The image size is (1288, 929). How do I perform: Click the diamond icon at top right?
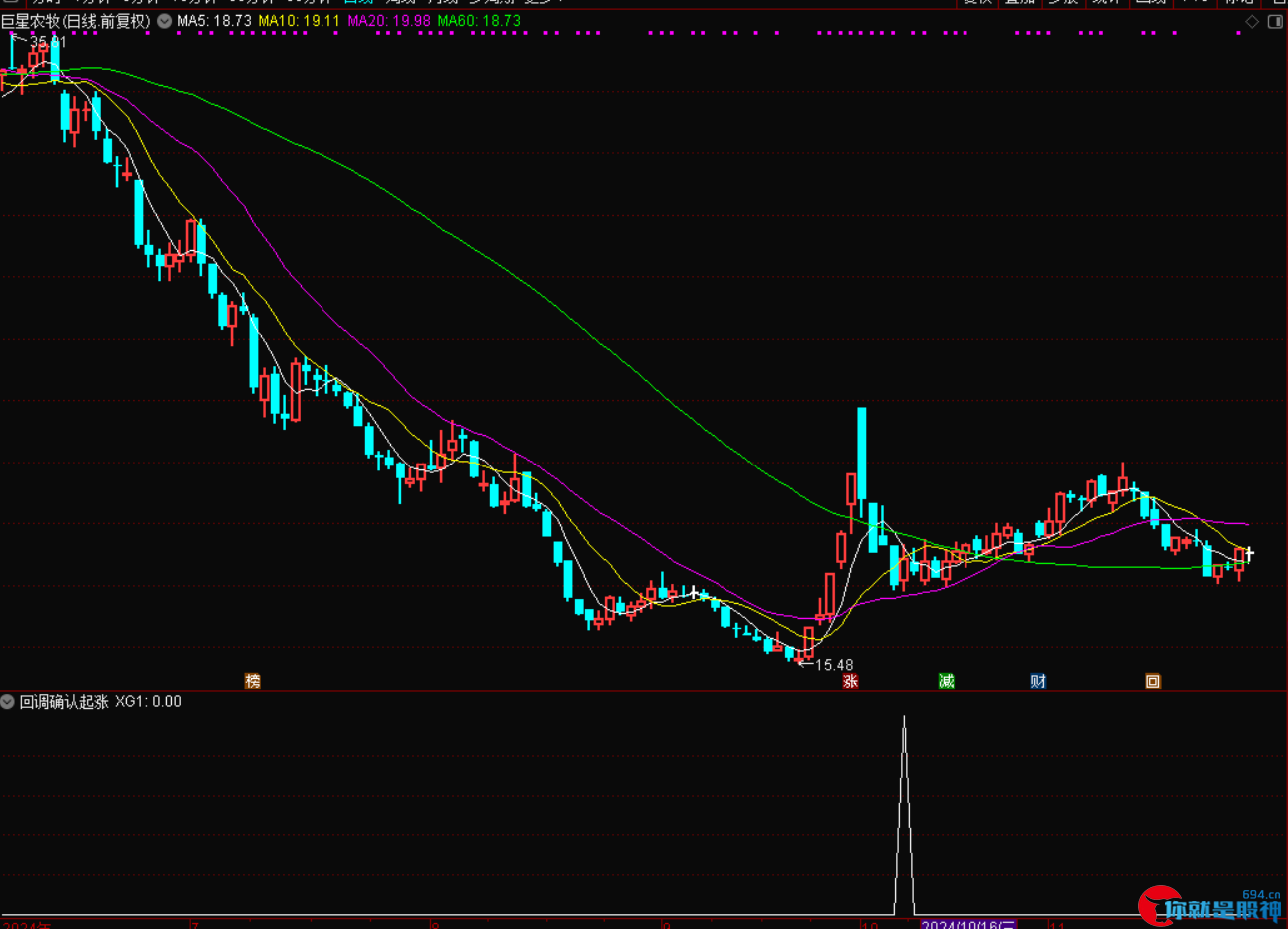[1252, 22]
